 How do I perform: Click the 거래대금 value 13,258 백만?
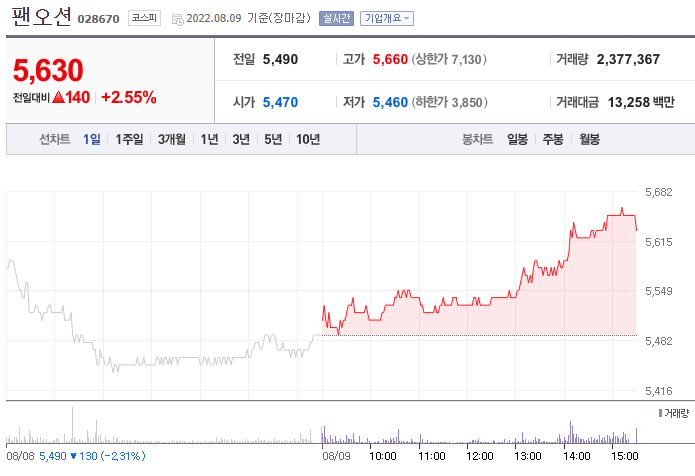point(641,102)
